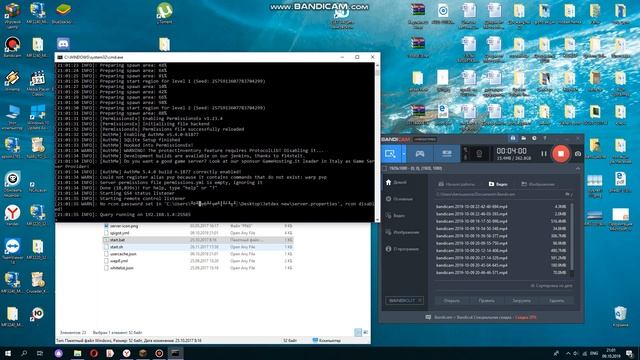
Task: Open Image settings in Bandicam sidebar
Action: [x=402, y=232]
